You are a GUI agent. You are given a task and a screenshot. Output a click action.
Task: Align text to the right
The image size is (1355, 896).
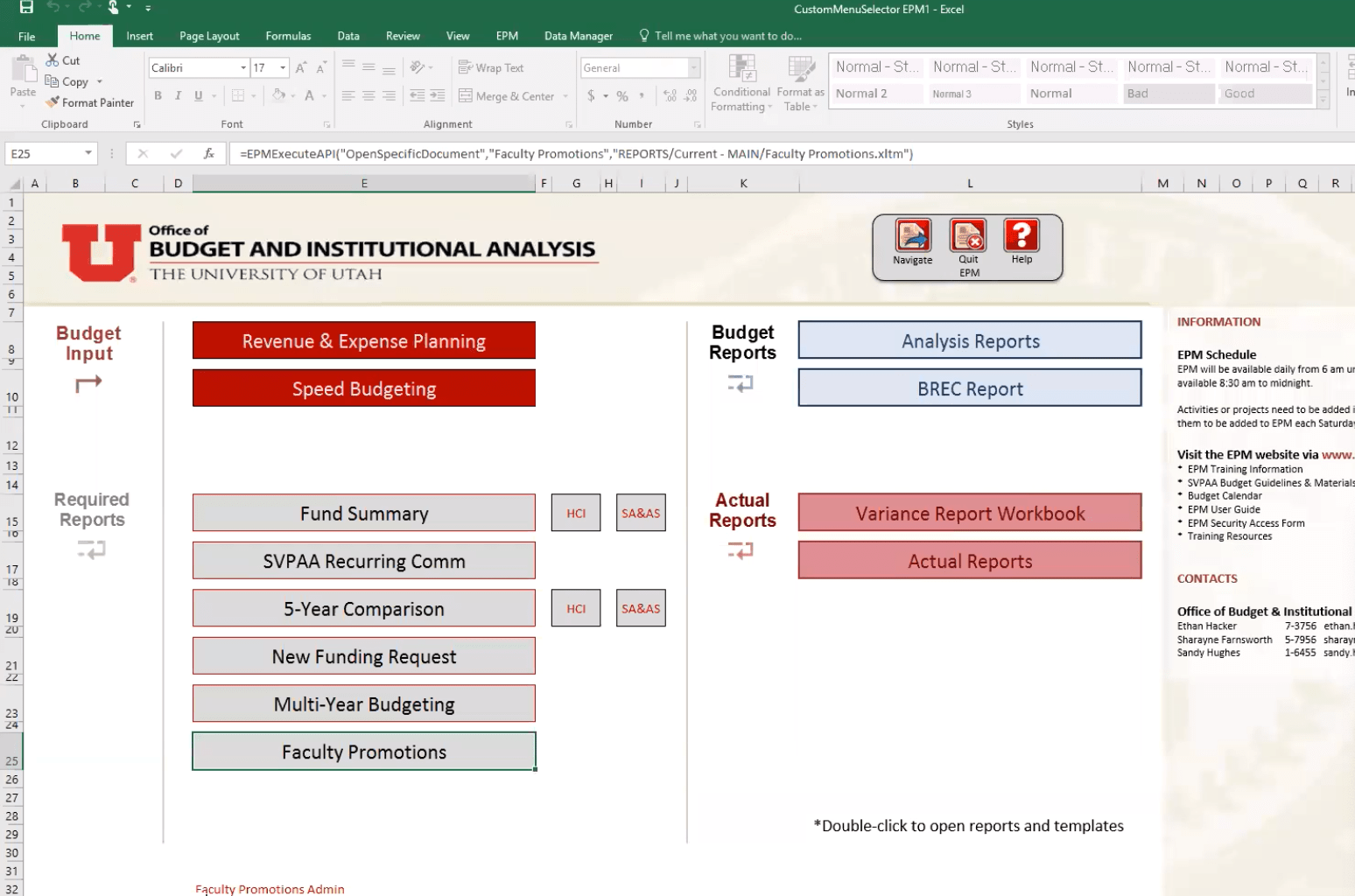(x=389, y=95)
